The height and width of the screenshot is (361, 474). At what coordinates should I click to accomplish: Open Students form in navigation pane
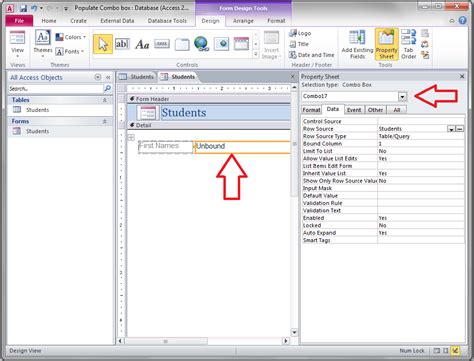click(x=37, y=131)
